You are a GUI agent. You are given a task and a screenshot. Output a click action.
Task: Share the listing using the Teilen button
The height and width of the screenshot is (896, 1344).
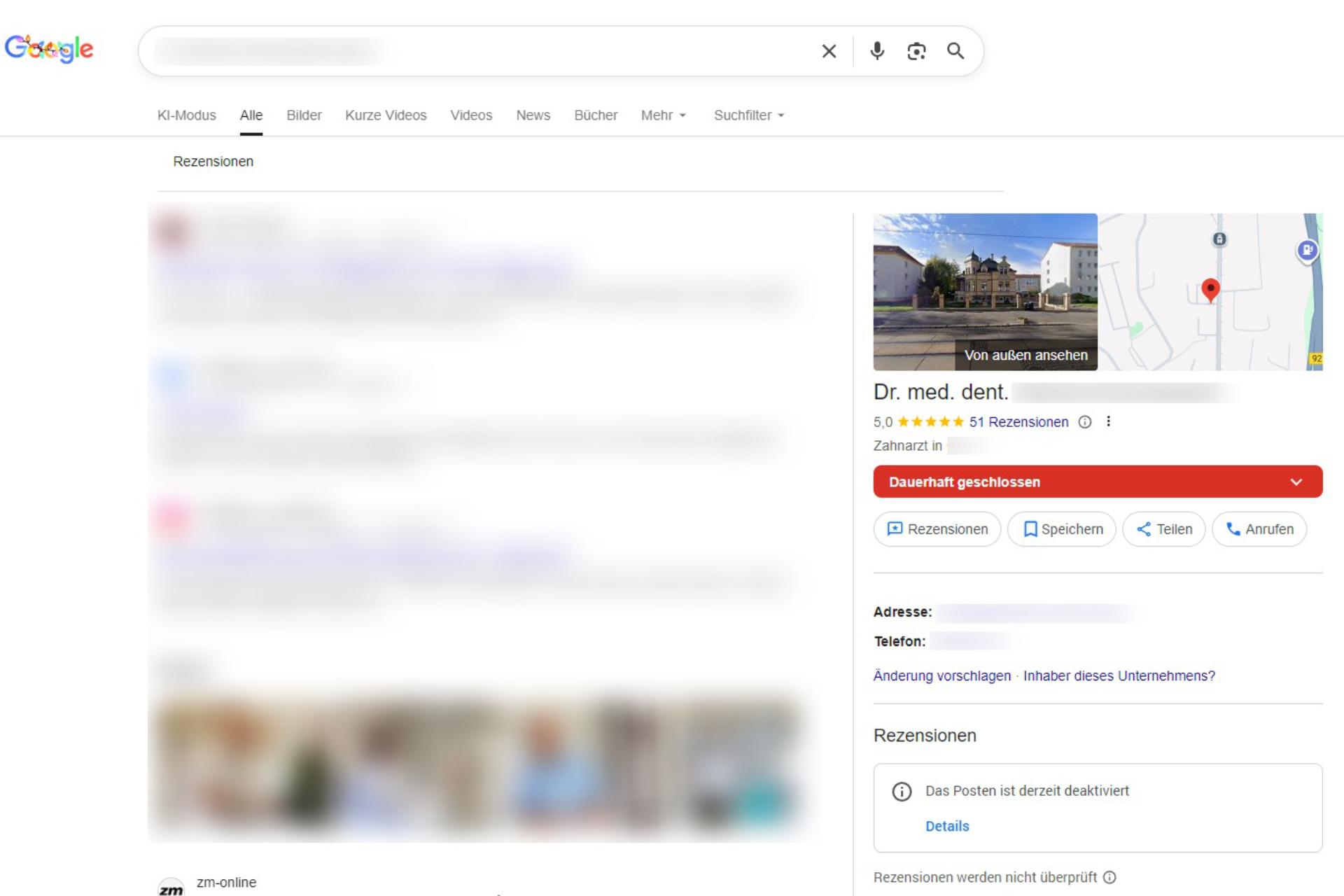coord(1164,529)
